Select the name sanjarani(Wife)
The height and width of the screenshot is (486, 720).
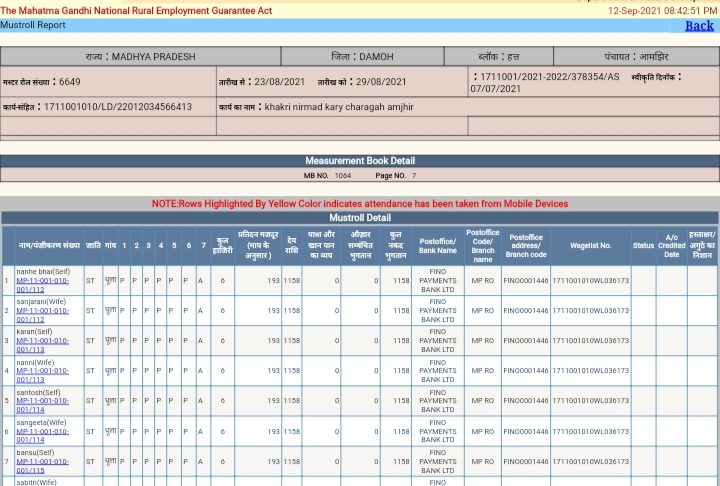[x=41, y=302]
